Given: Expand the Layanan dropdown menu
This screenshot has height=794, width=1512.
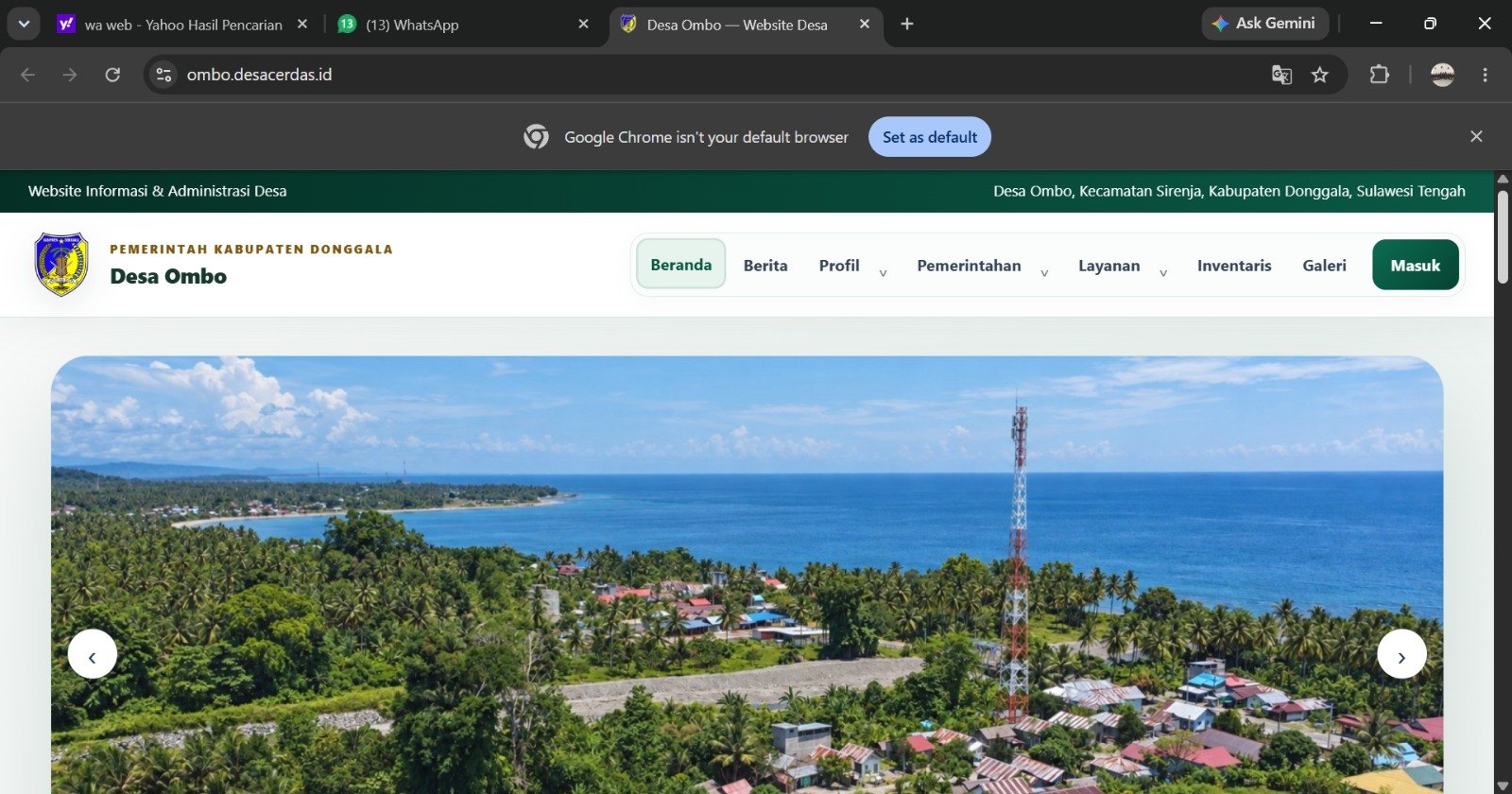Looking at the screenshot, I should tap(1123, 266).
